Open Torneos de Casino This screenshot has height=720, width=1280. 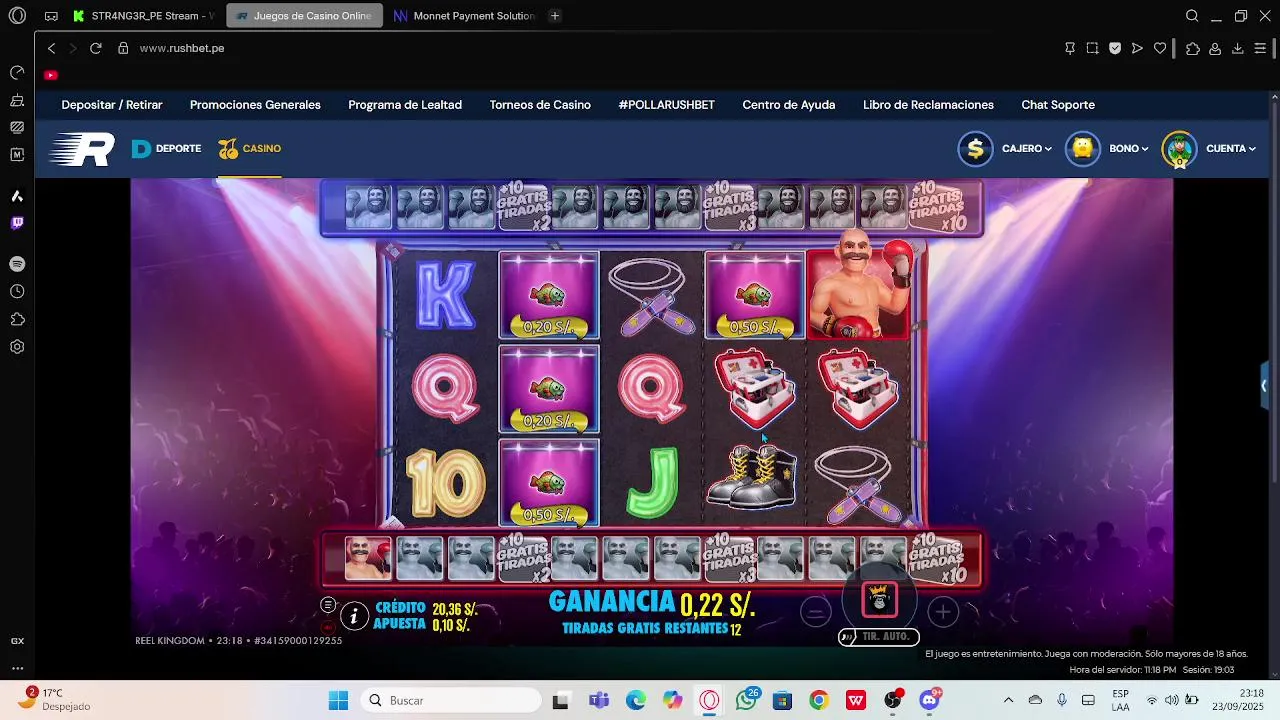(x=540, y=105)
